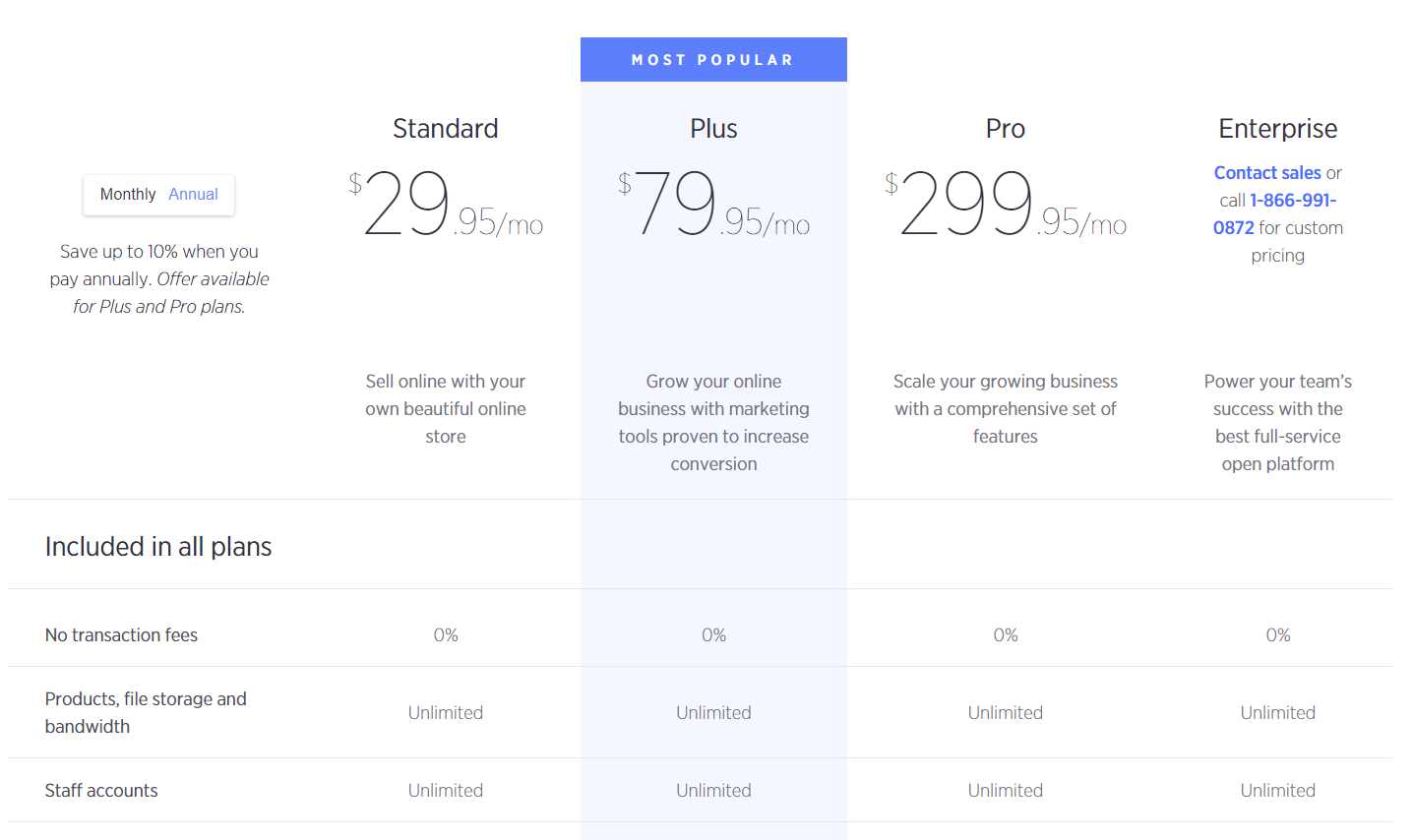Image resolution: width=1413 pixels, height=840 pixels.
Task: Click the No transaction fees row label
Action: [x=121, y=635]
